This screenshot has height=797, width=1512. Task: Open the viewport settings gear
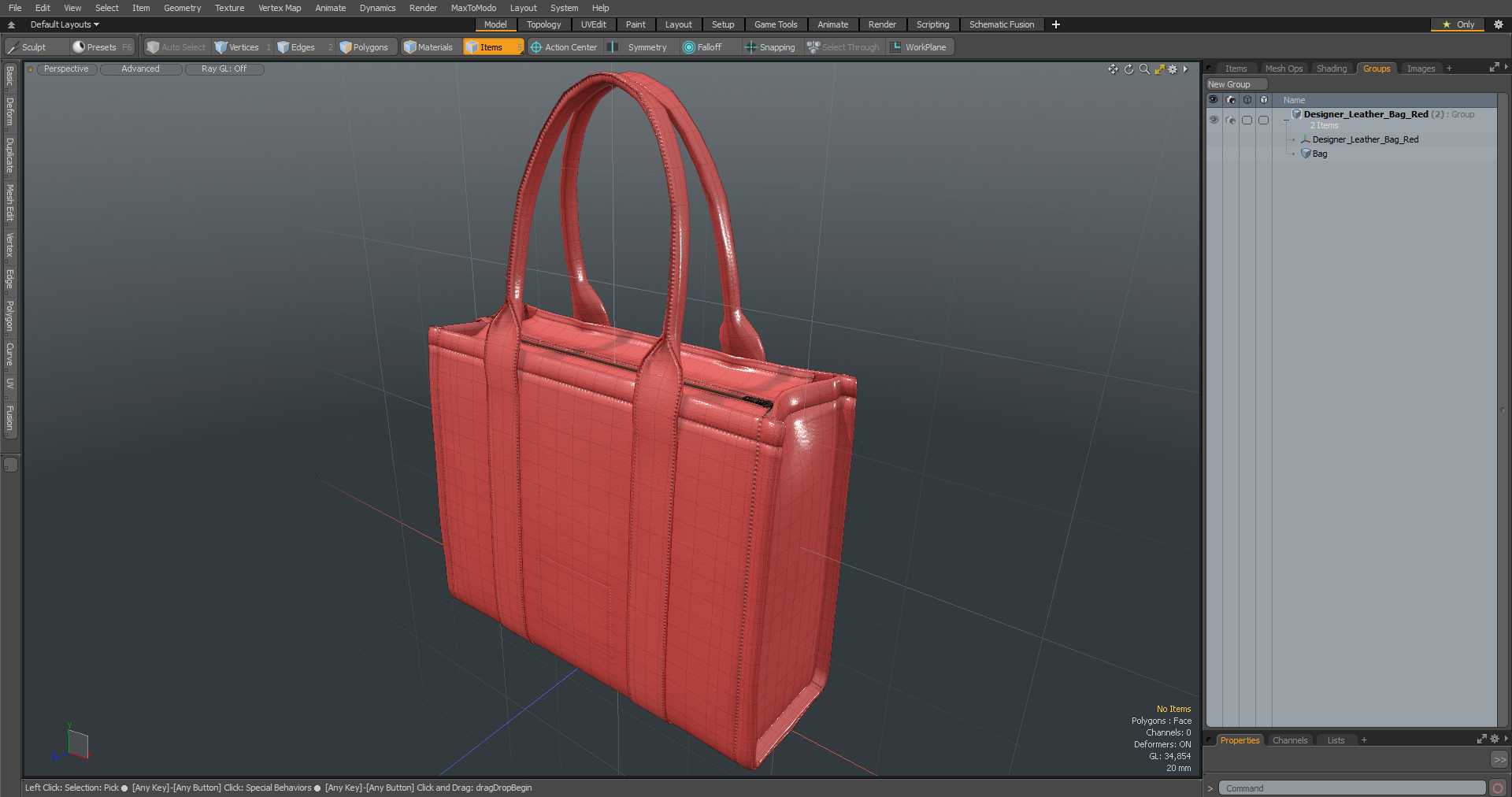[x=1173, y=69]
